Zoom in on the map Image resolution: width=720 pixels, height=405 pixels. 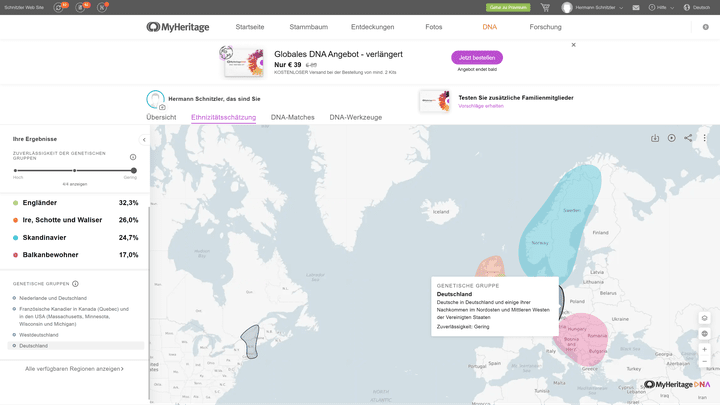(x=704, y=349)
